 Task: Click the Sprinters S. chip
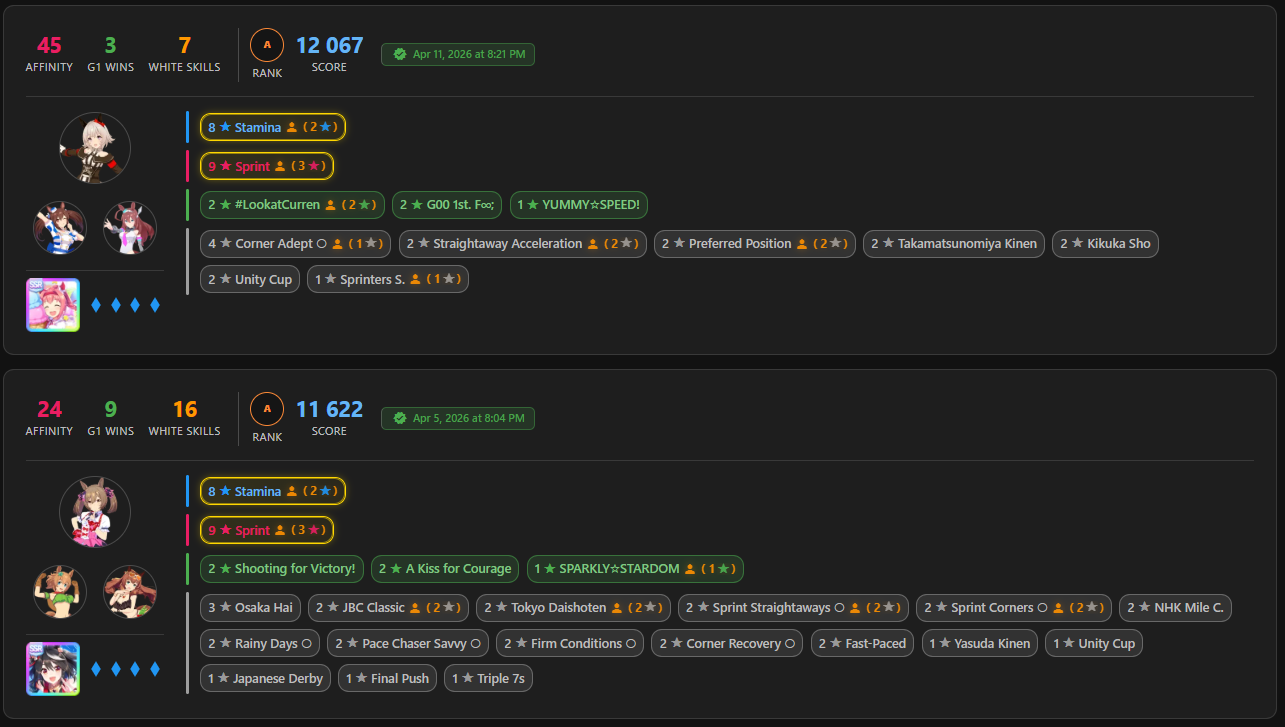388,279
